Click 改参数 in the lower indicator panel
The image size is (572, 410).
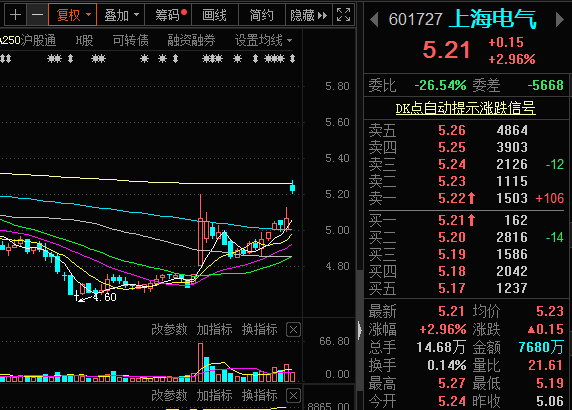tap(169, 395)
